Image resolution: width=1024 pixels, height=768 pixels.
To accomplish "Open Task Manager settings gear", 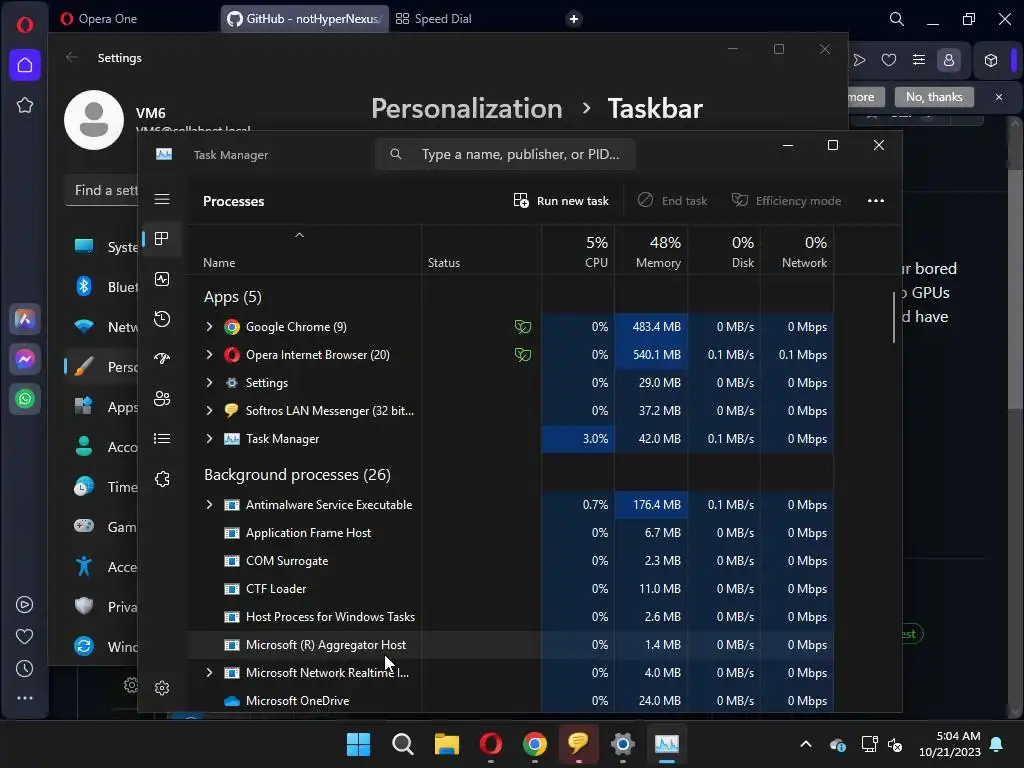I will tap(162, 688).
